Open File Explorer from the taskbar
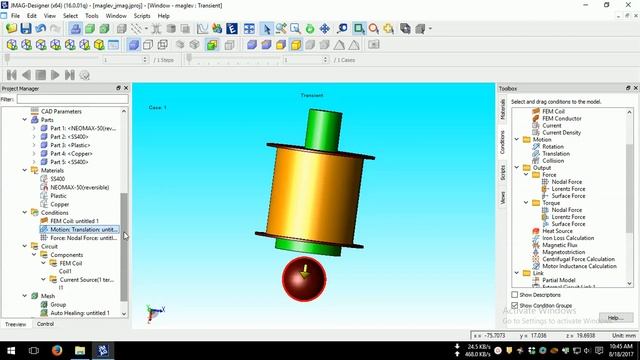 80,350
